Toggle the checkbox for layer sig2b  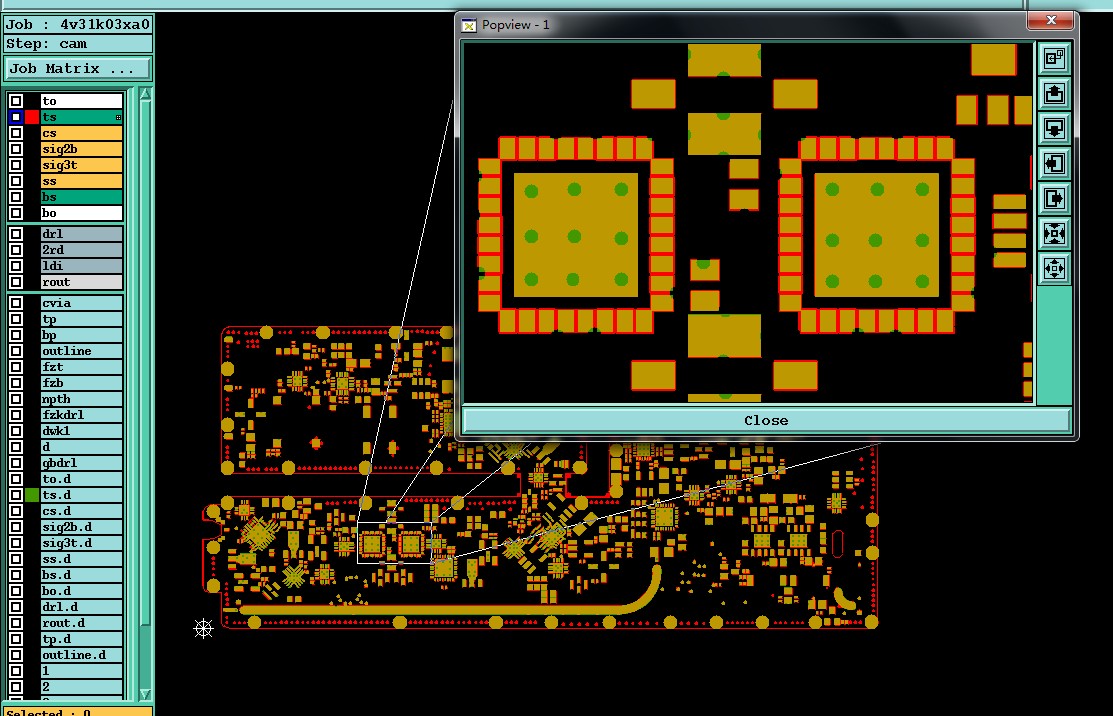(16, 149)
